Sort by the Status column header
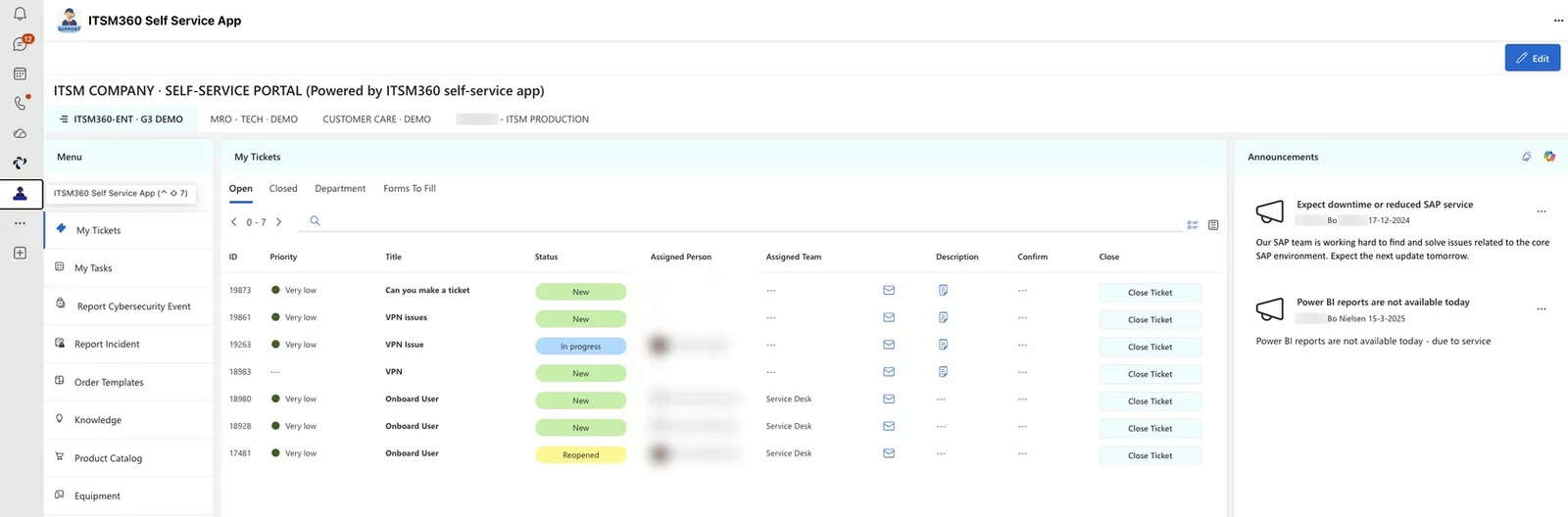1568x517 pixels. (547, 258)
